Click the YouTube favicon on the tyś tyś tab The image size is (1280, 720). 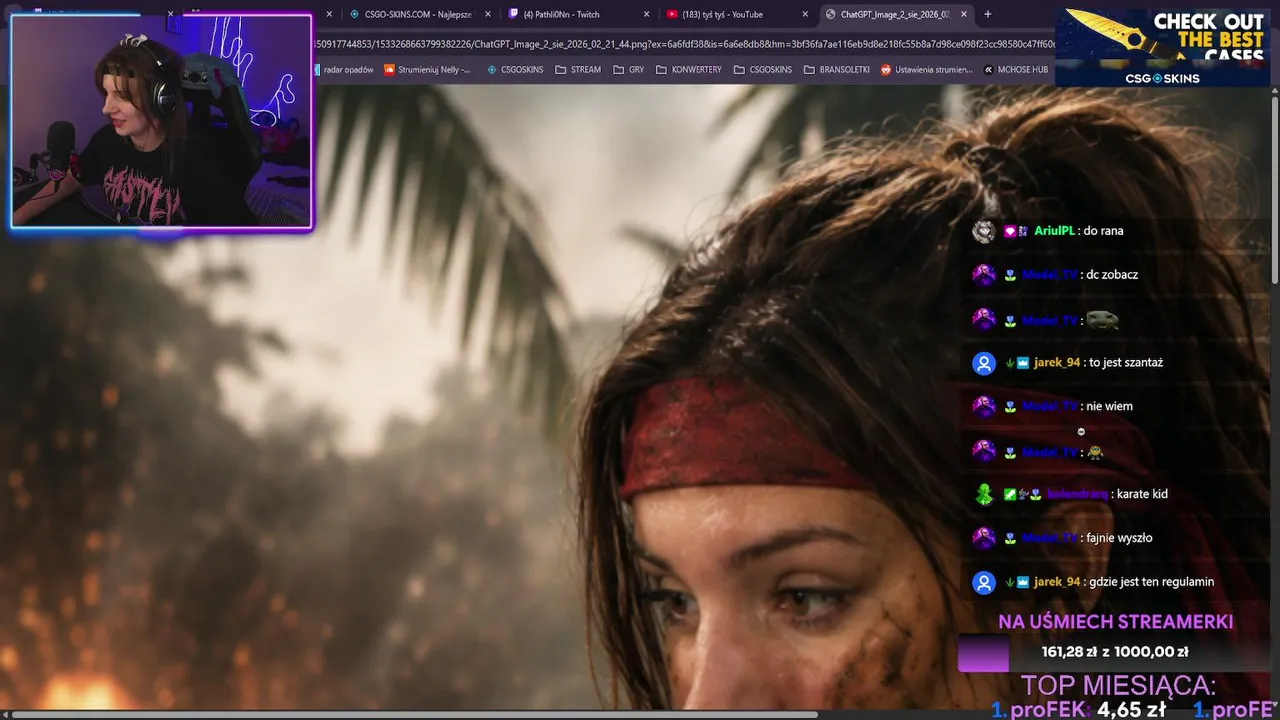pos(673,14)
